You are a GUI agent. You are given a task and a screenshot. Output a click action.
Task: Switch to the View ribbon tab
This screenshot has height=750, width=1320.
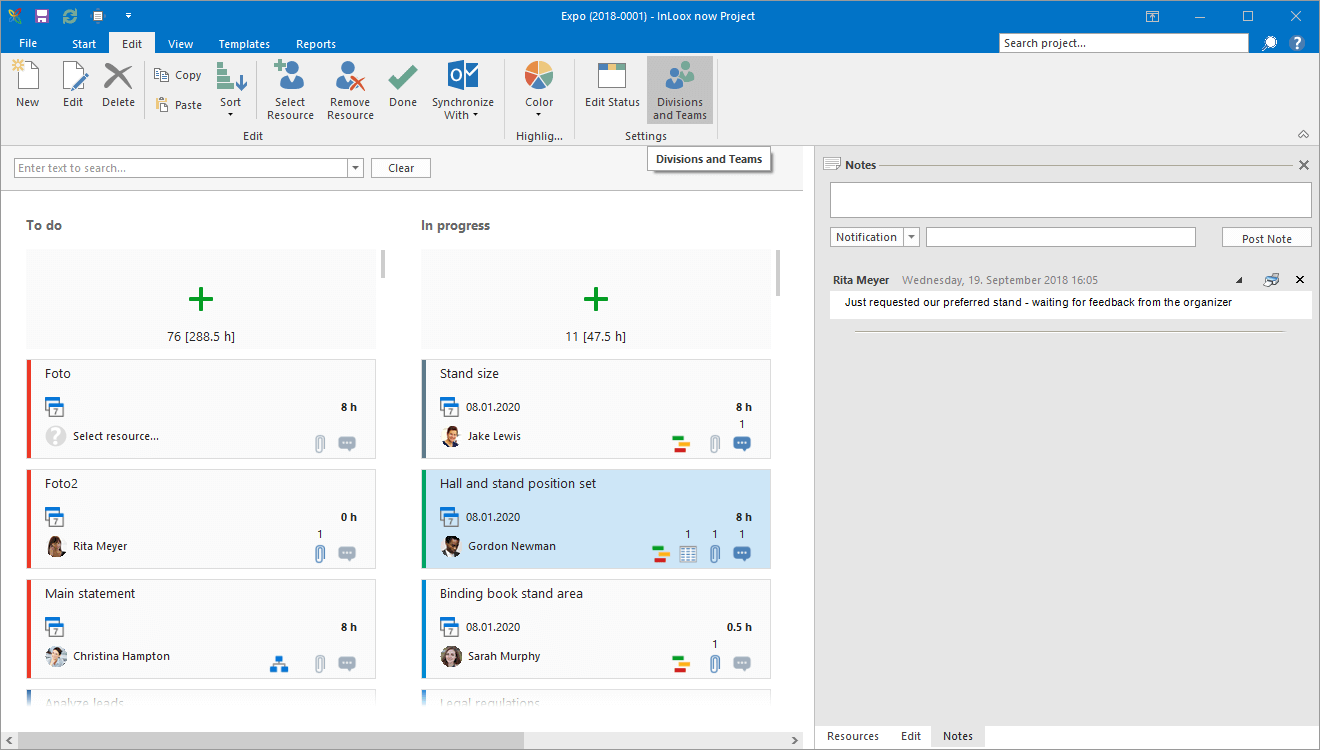181,44
